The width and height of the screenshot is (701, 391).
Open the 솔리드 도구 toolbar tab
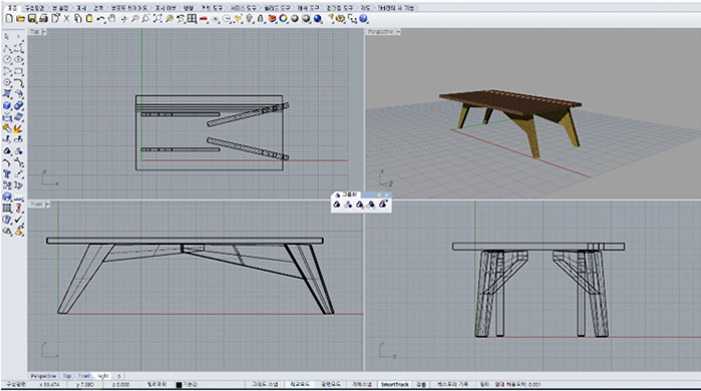click(277, 8)
